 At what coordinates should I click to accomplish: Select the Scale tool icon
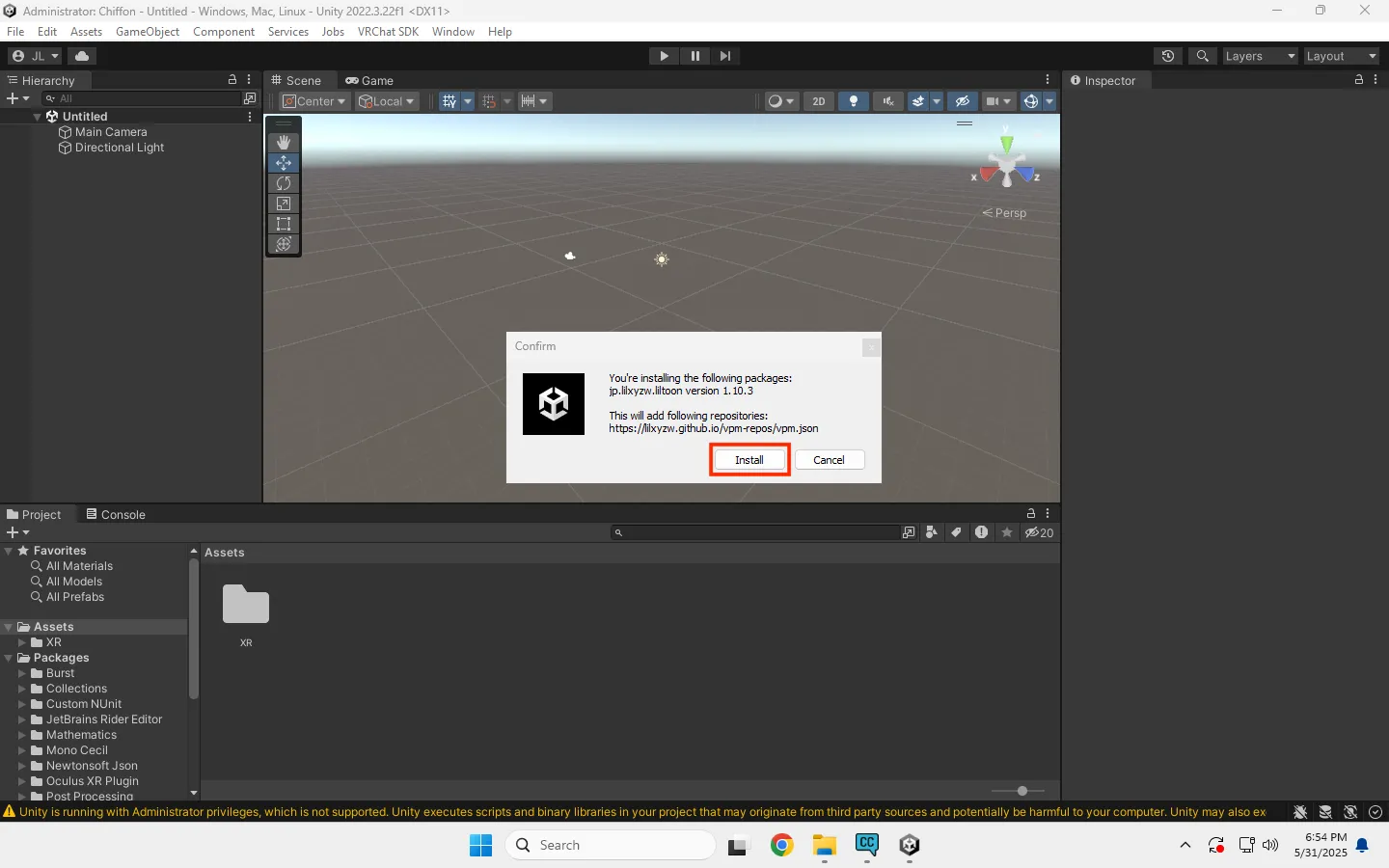284,203
